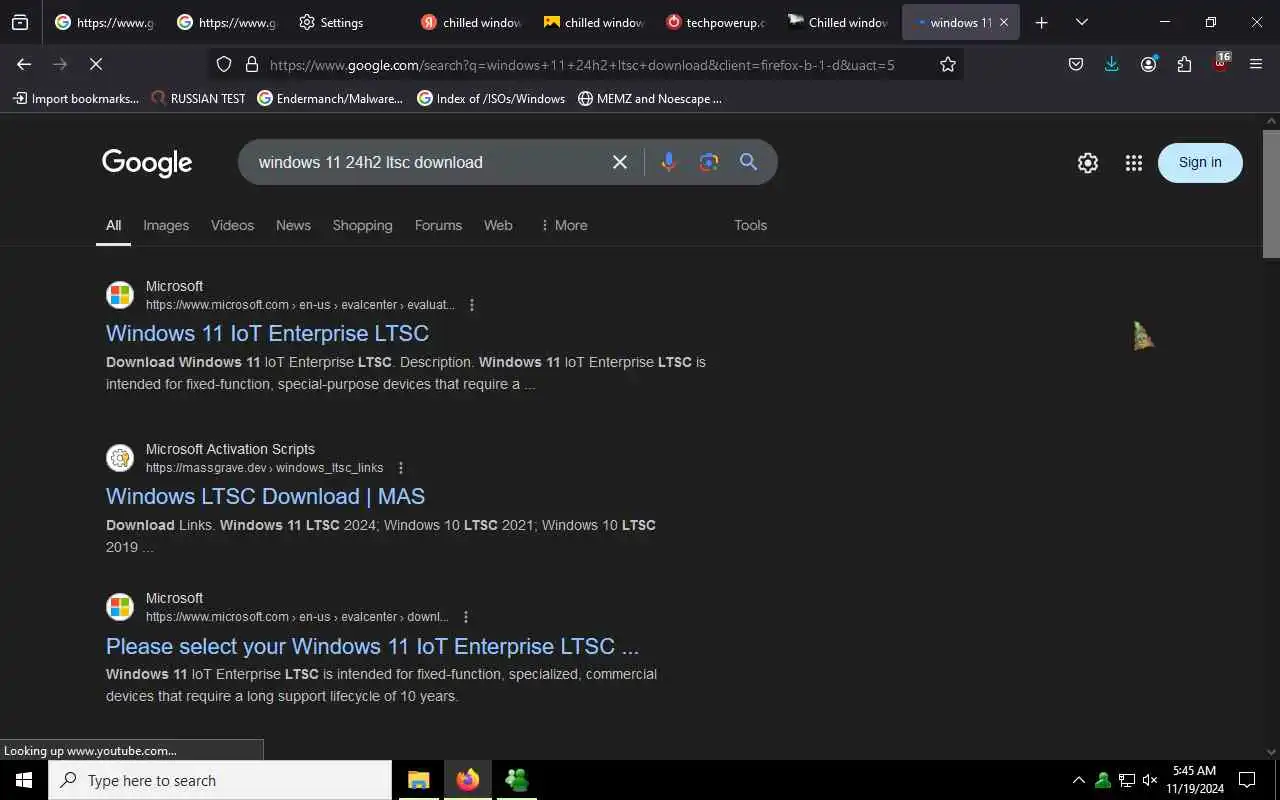Open Firefox application hamburger menu
The image size is (1280, 800).
(x=1256, y=64)
